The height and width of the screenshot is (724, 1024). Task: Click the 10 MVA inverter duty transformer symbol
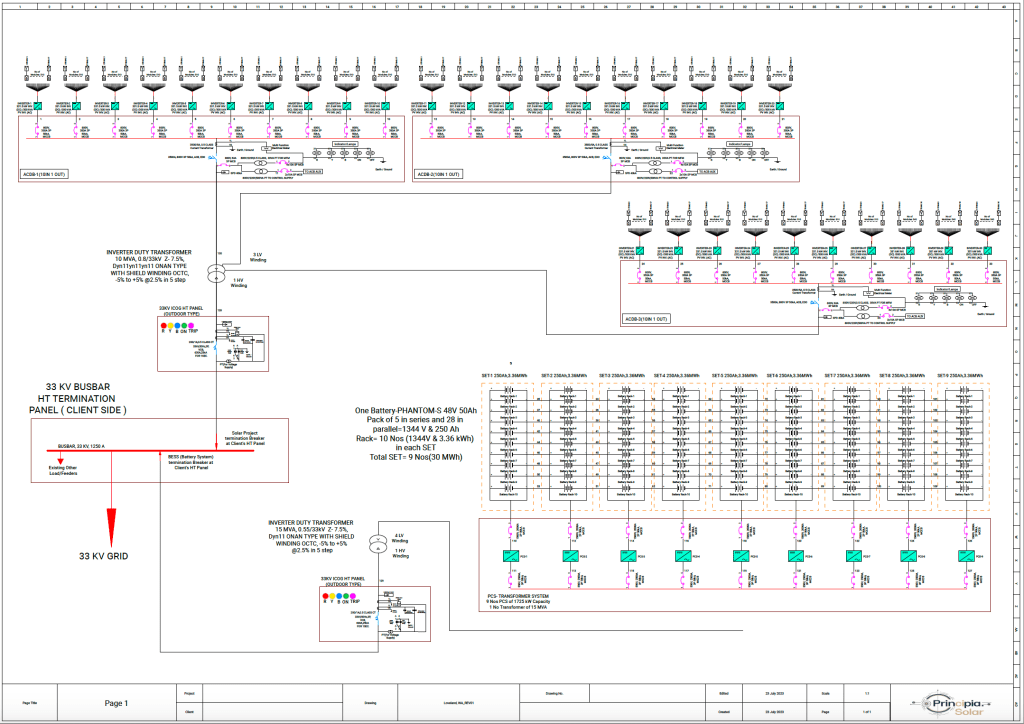click(214, 273)
